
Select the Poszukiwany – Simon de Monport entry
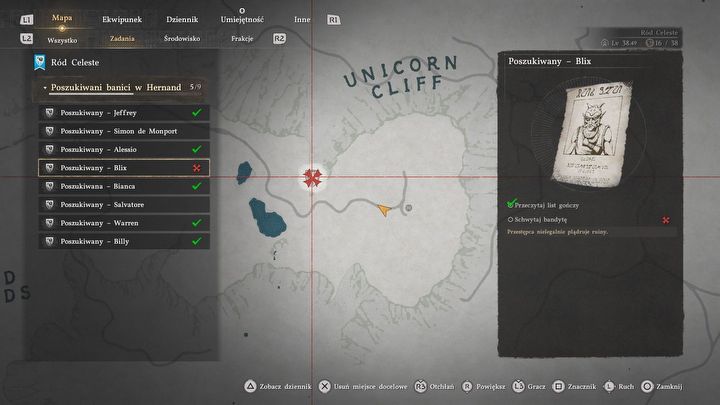click(x=124, y=131)
